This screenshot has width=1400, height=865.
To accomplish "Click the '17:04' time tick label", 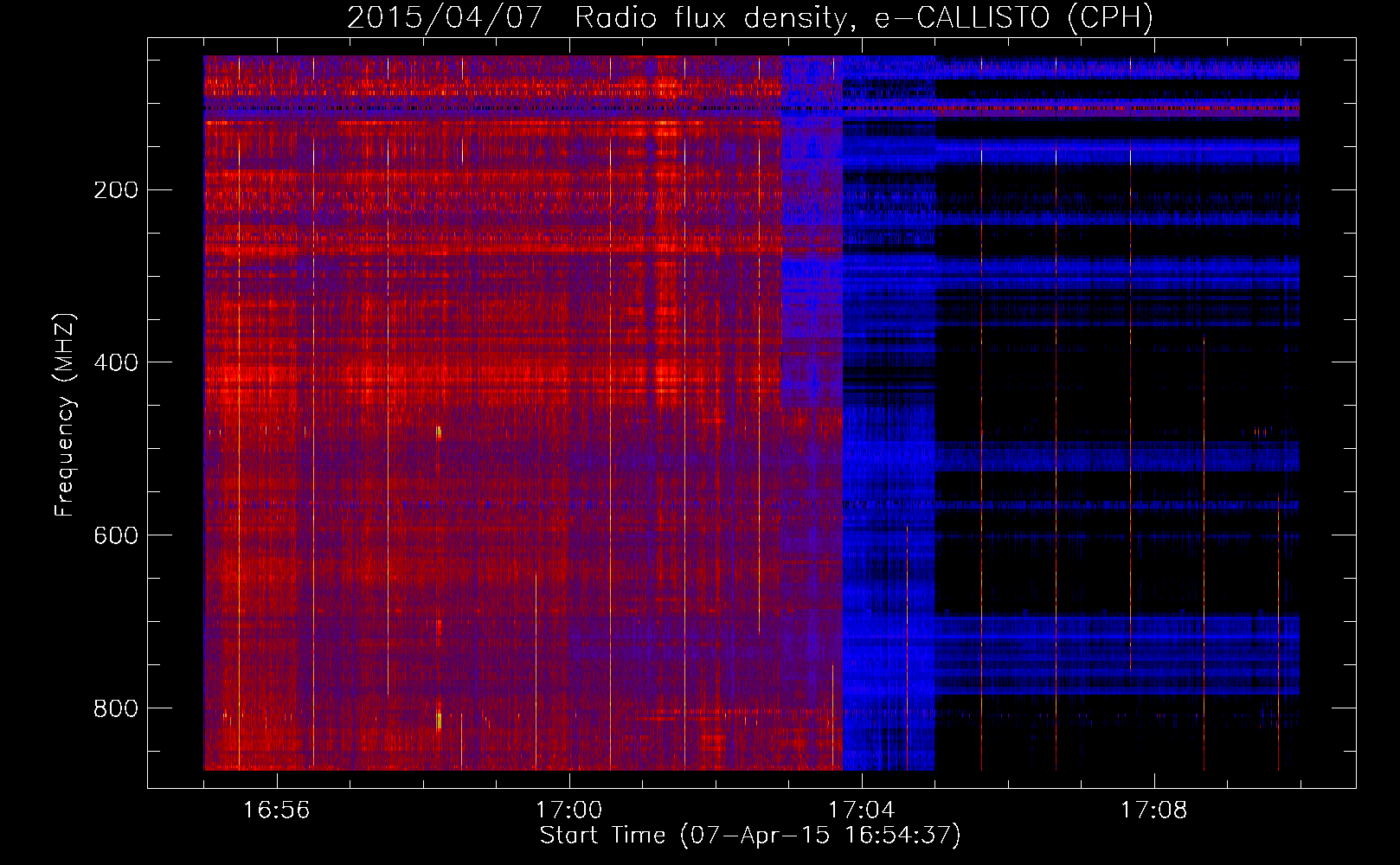I will (x=861, y=811).
